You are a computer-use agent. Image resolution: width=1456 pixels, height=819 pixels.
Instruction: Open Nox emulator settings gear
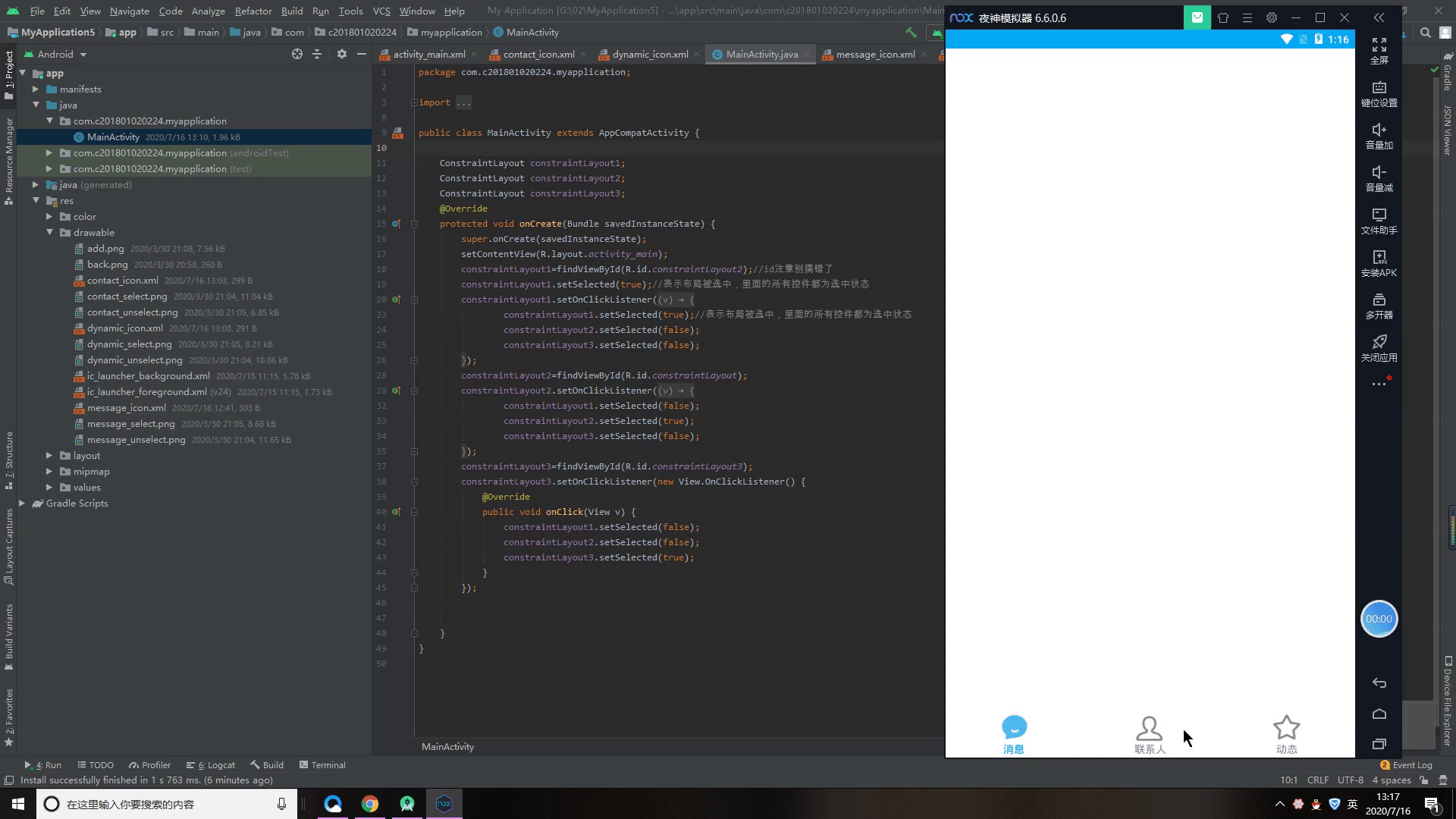tap(1272, 17)
